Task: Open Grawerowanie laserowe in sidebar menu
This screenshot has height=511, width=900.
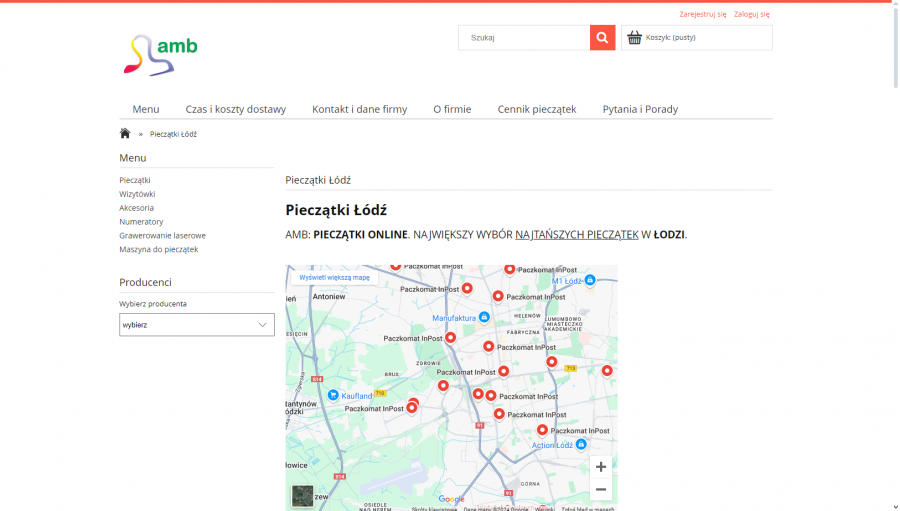Action: pos(162,235)
